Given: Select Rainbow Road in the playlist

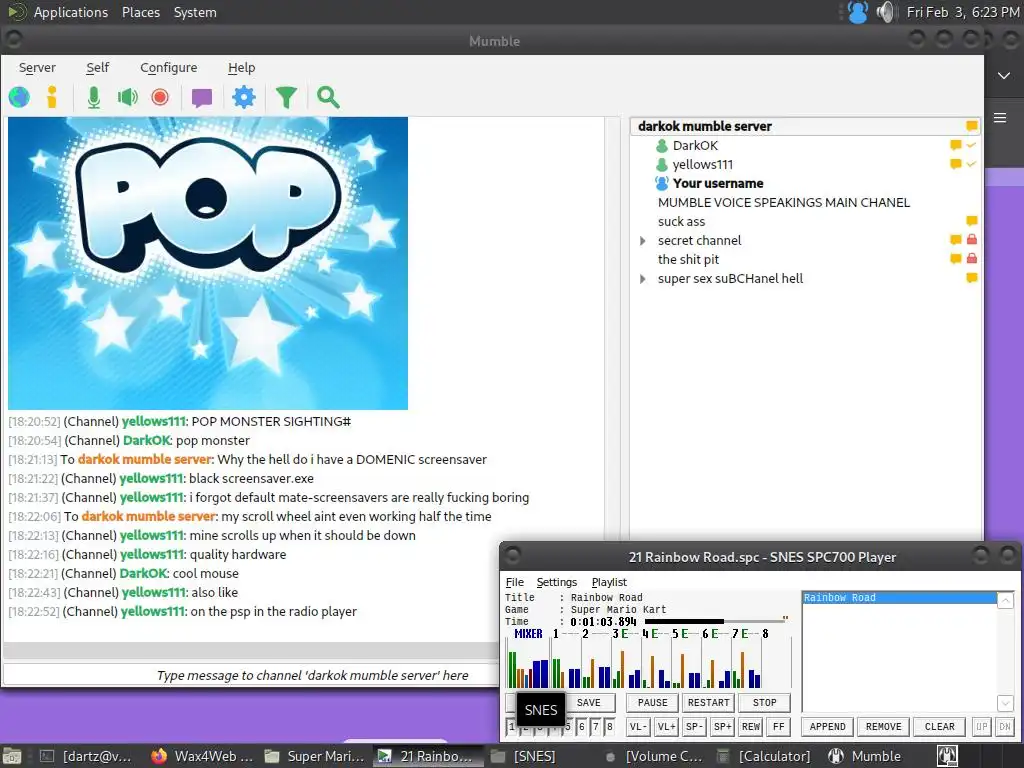Looking at the screenshot, I should (x=899, y=598).
